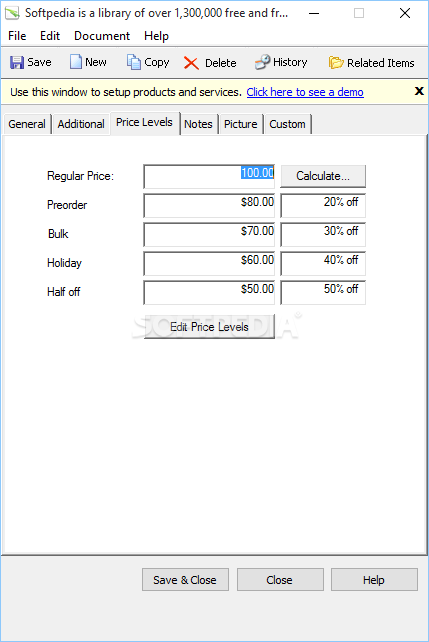The width and height of the screenshot is (429, 642).
Task: Switch to the Notes tab
Action: [x=199, y=124]
